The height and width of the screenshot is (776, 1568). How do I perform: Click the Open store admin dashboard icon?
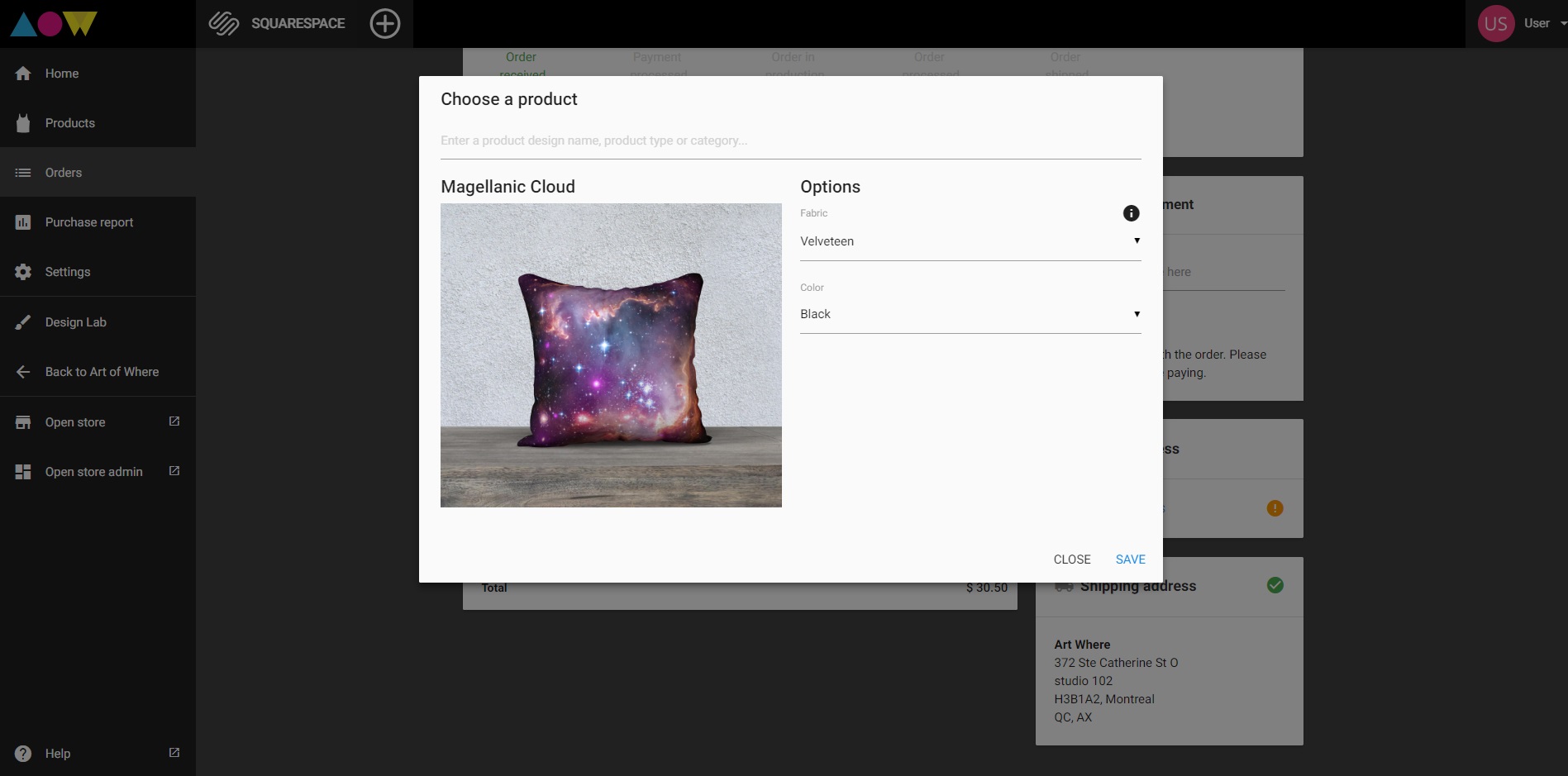point(23,472)
